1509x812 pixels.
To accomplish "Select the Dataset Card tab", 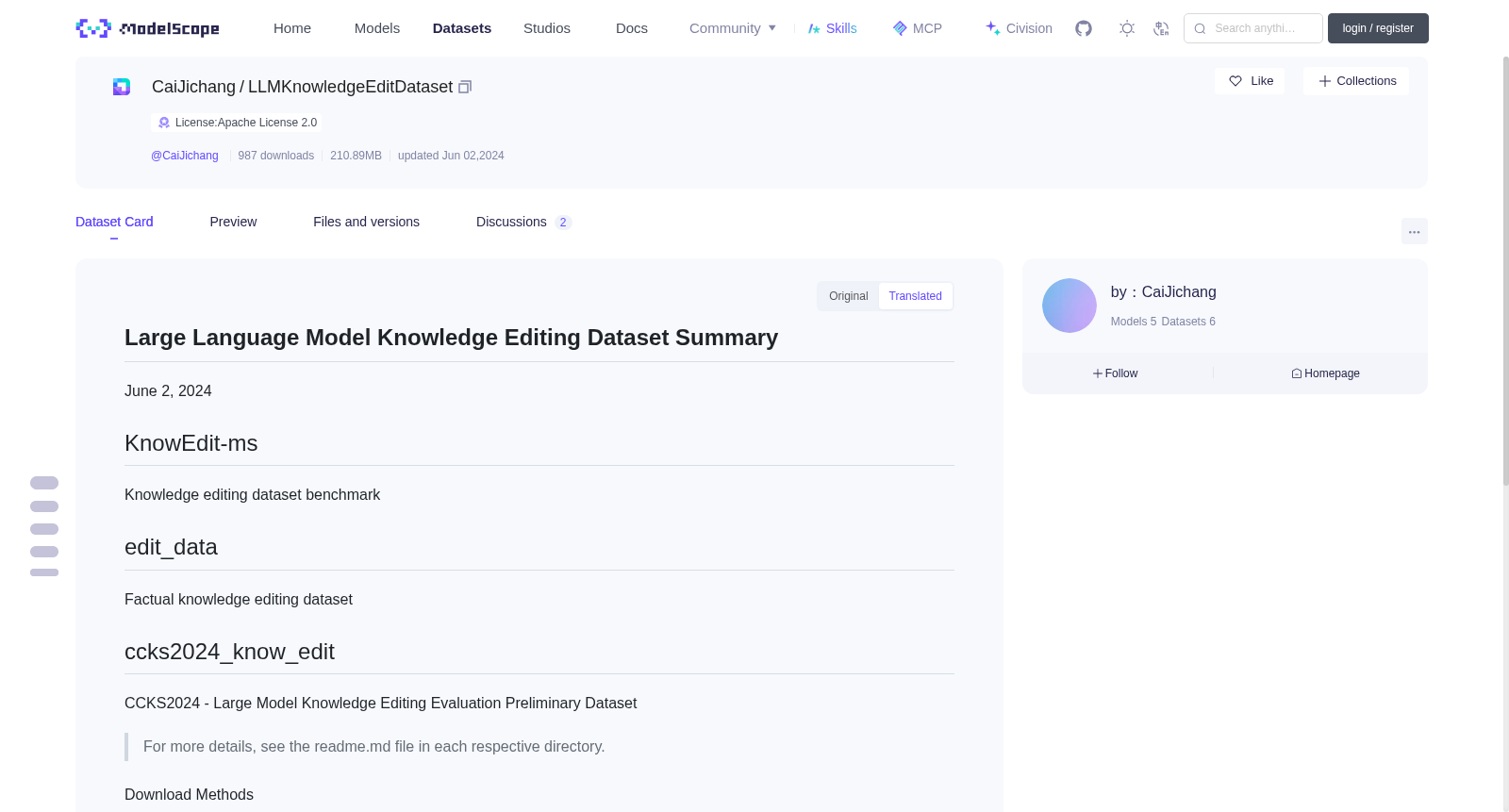I will point(114,222).
